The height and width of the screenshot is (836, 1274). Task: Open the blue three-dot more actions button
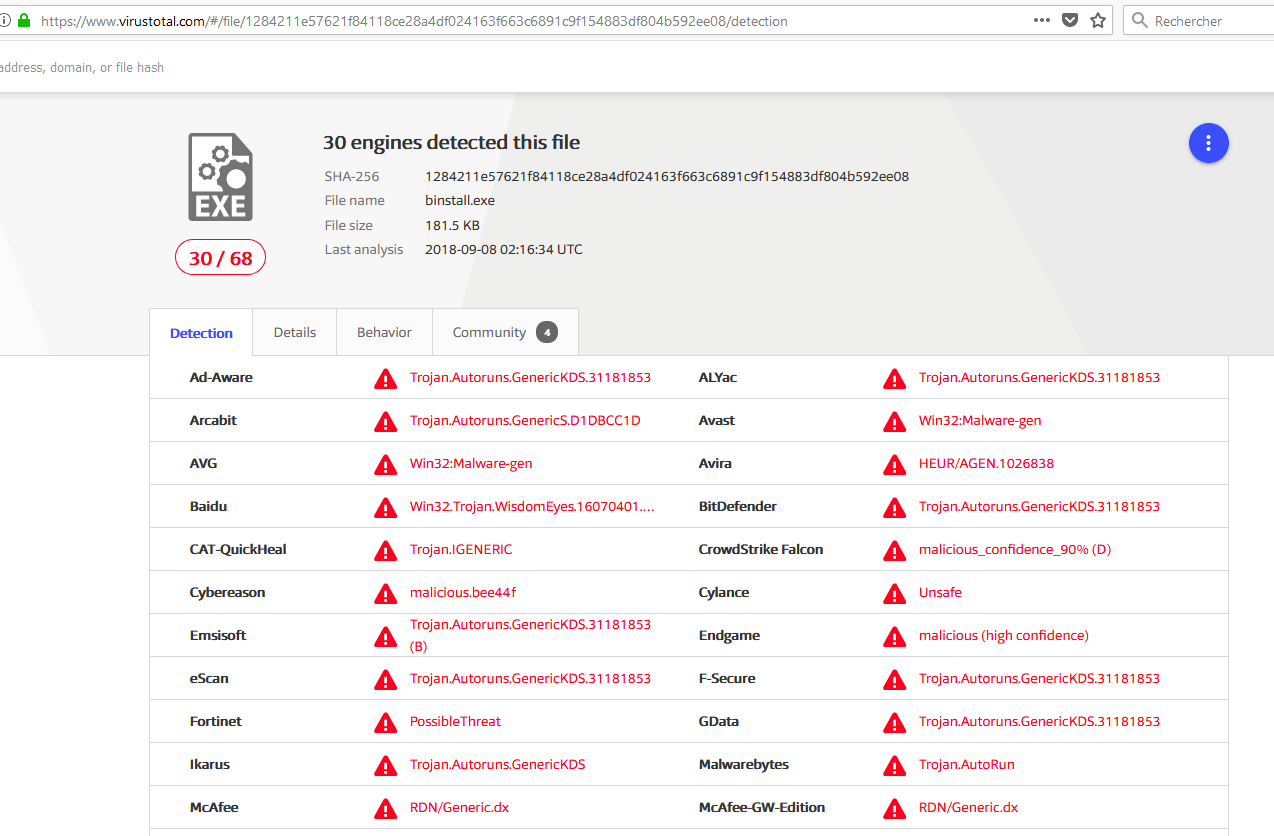[1208, 144]
